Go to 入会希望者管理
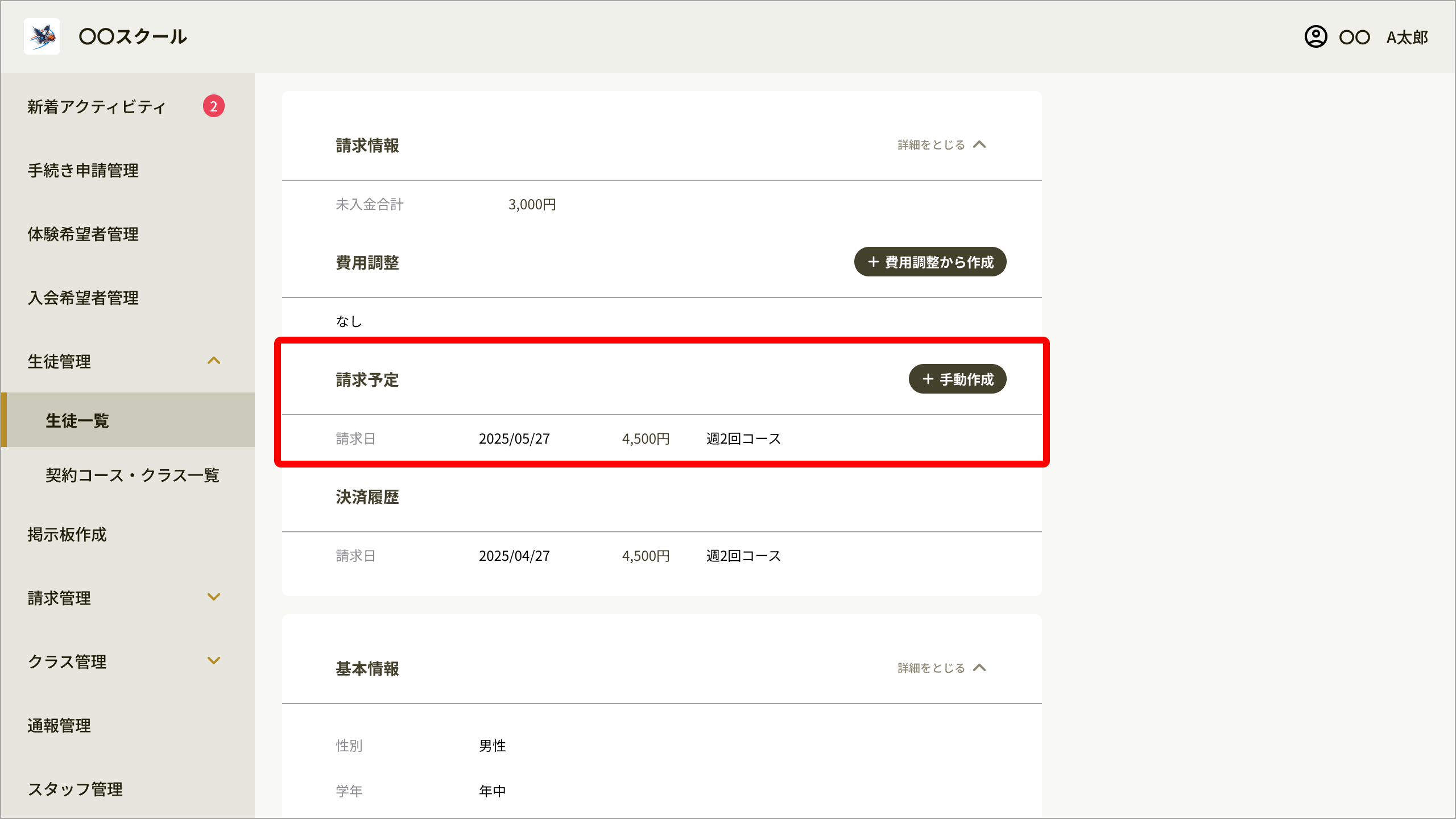1456x819 pixels. tap(83, 297)
